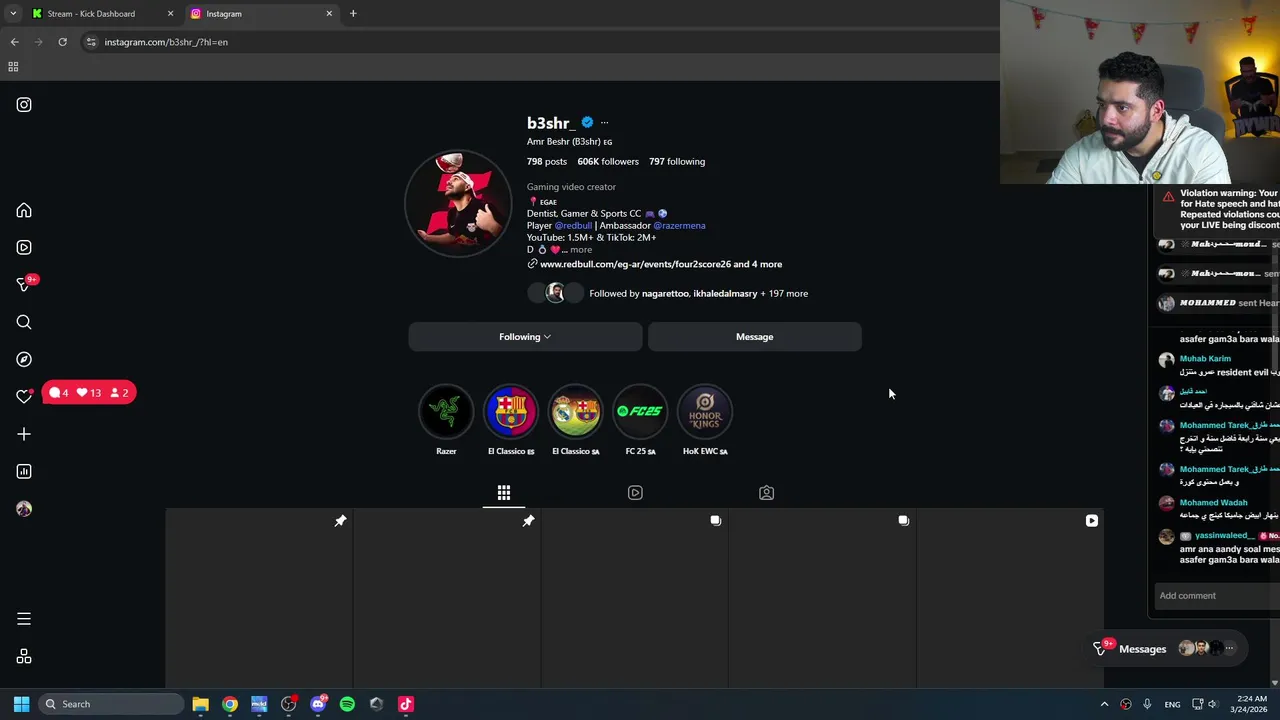Open the El Classico SA highlight
This screenshot has width=1280, height=720.
[576, 411]
